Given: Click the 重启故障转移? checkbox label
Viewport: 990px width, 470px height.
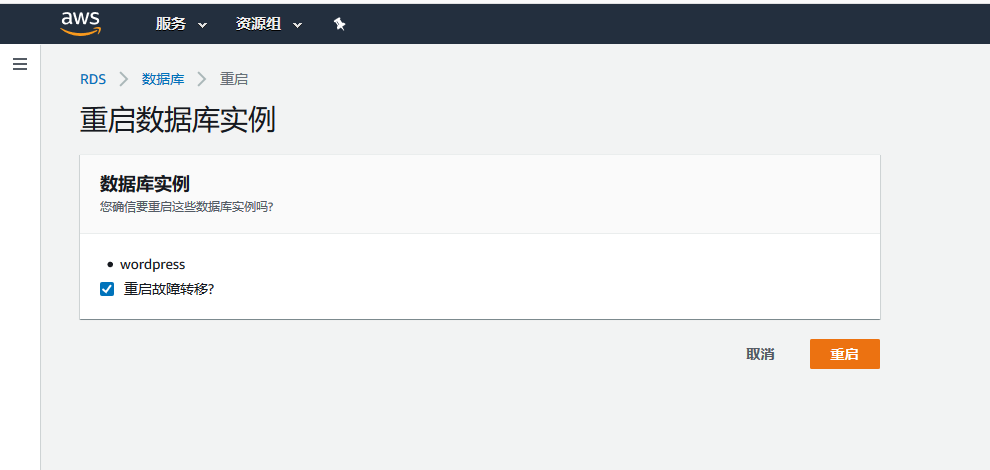Looking at the screenshot, I should coord(169,289).
